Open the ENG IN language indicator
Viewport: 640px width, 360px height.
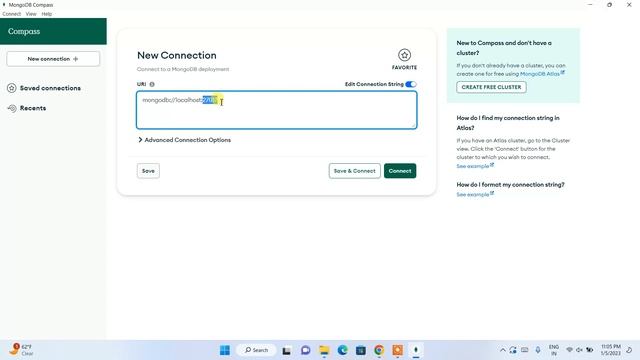pyautogui.click(x=554, y=350)
